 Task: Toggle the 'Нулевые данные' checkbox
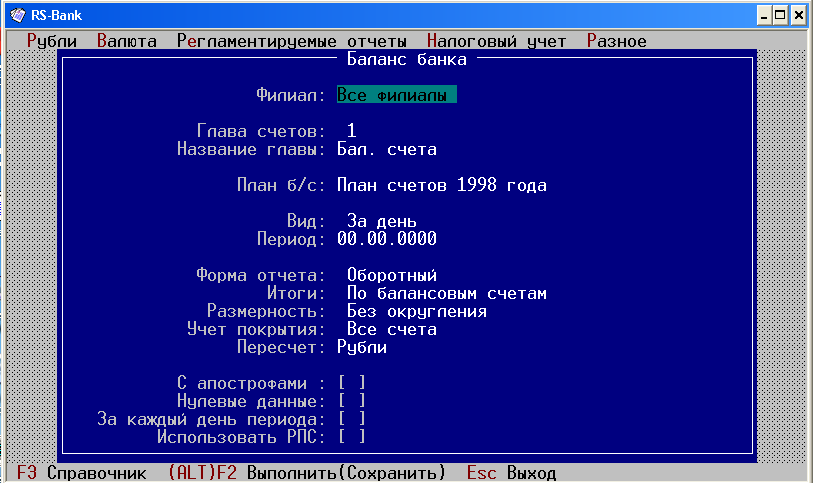pyautogui.click(x=352, y=401)
